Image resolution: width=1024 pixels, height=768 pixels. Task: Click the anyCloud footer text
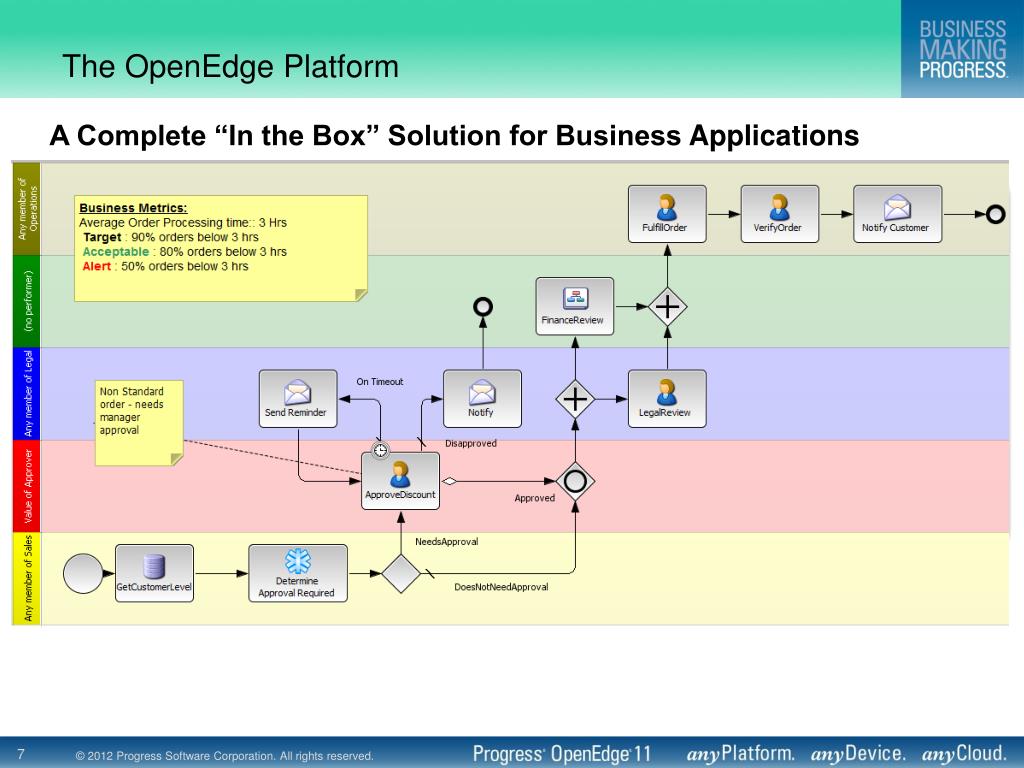[x=964, y=754]
